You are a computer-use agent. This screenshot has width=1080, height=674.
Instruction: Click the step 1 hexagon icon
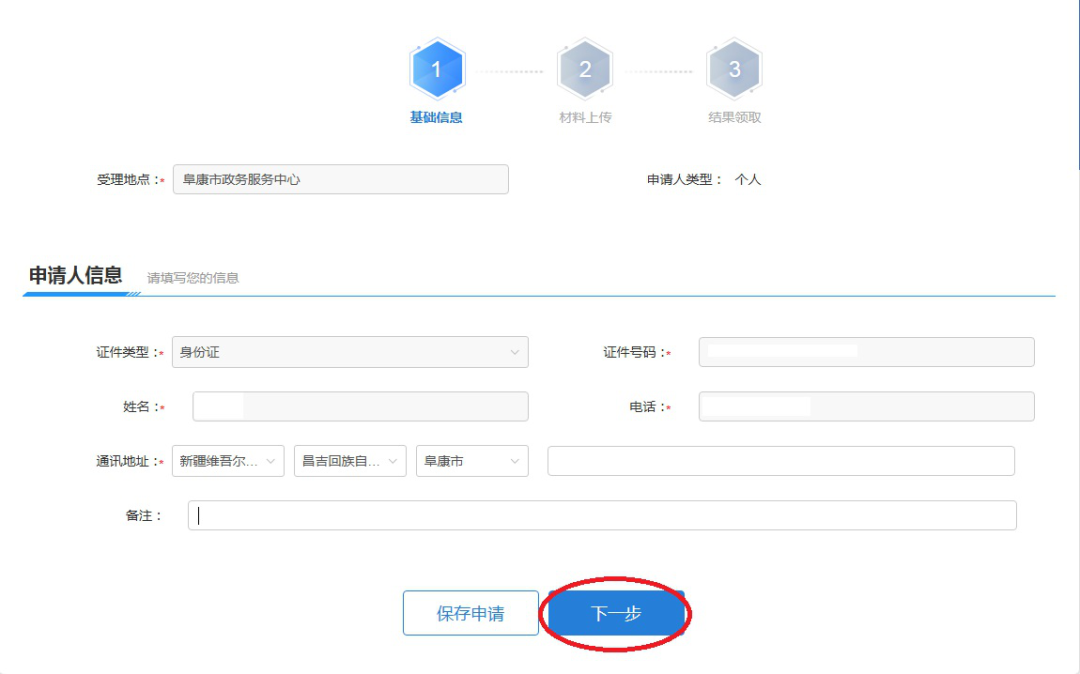point(436,69)
